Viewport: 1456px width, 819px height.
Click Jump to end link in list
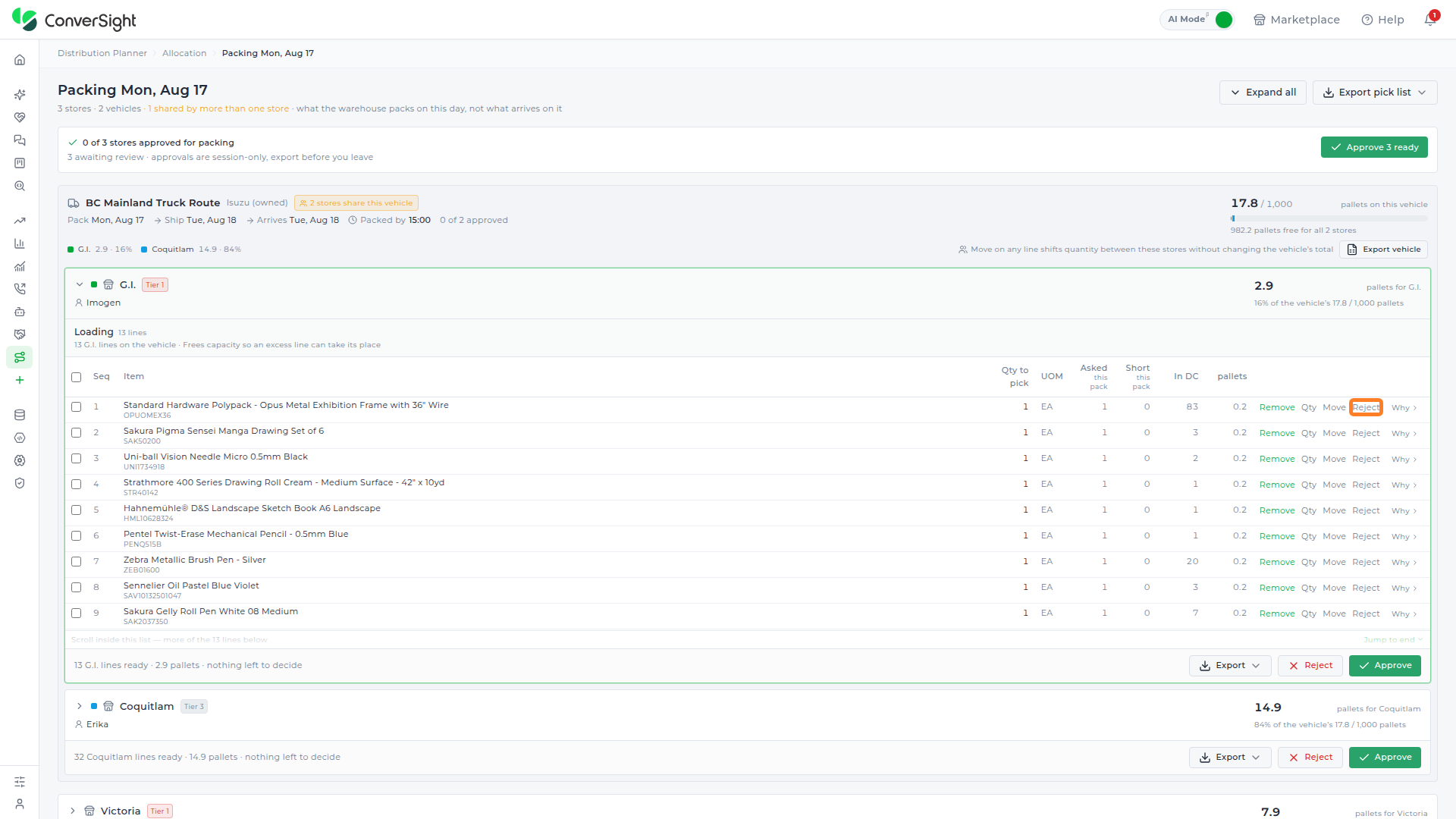tap(1392, 640)
